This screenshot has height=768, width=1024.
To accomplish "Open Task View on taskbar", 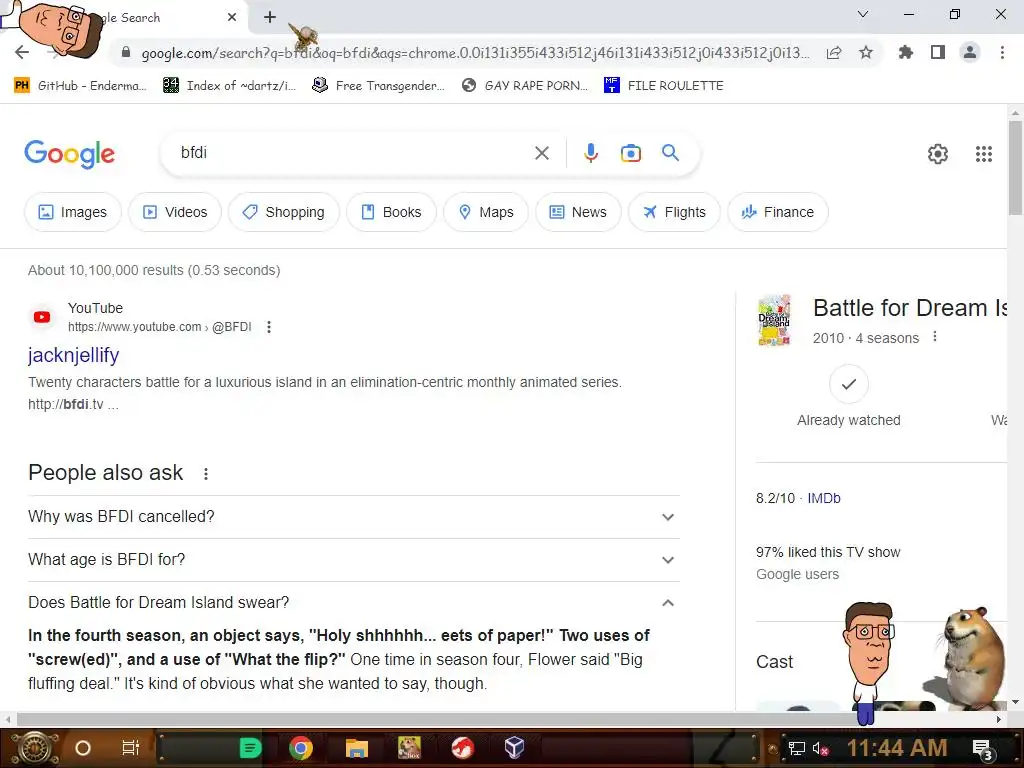I will coord(131,748).
